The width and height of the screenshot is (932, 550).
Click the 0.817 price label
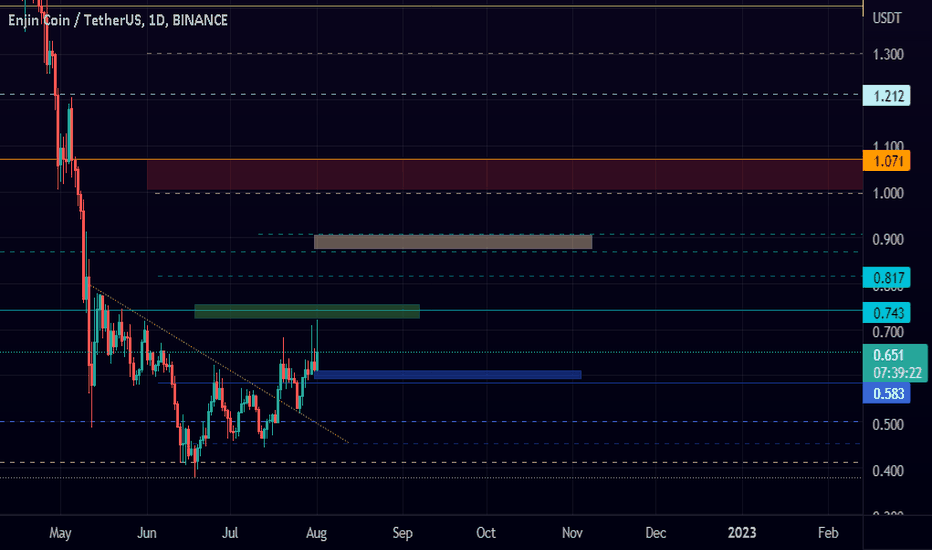[886, 278]
